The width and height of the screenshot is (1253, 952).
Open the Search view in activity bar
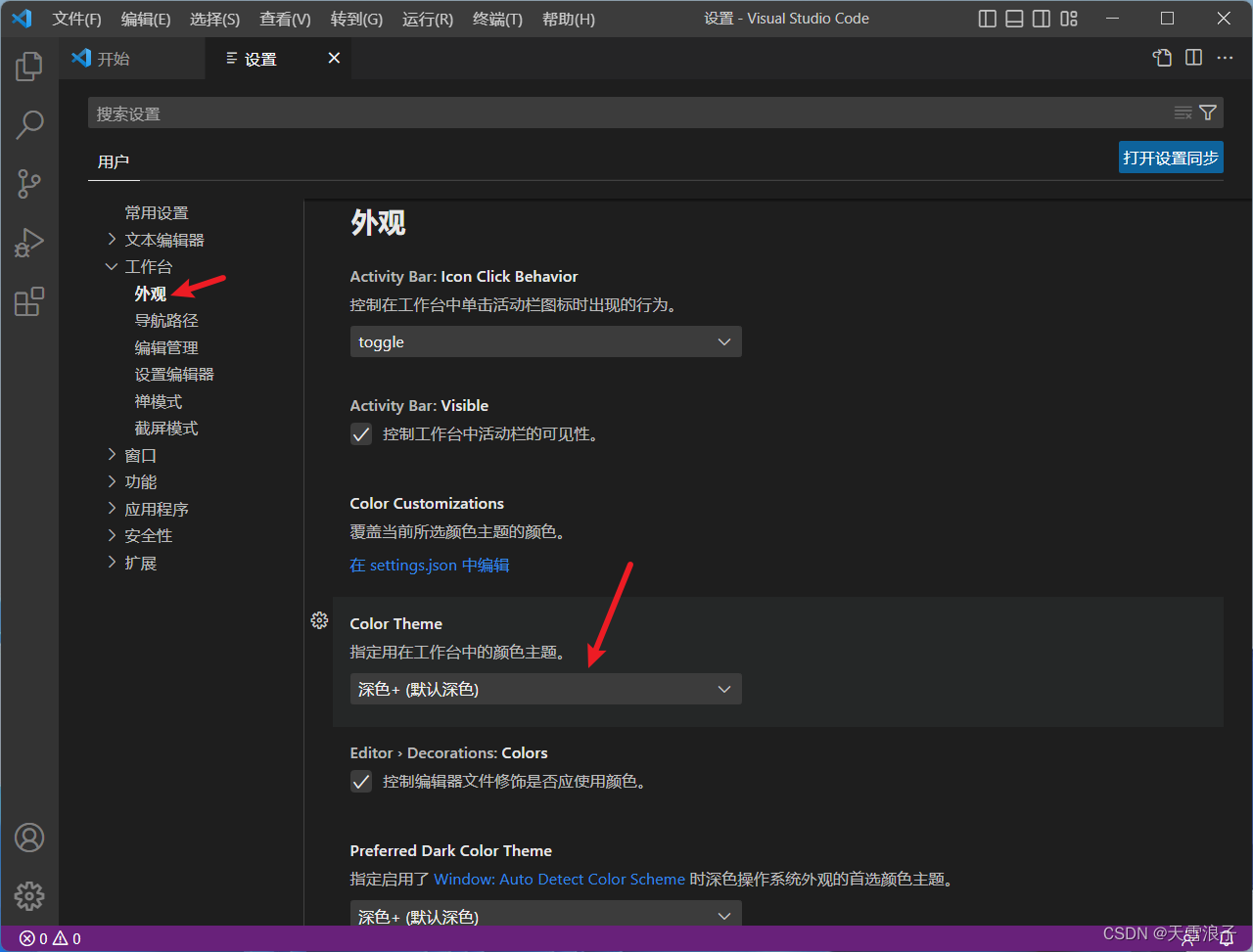[29, 124]
